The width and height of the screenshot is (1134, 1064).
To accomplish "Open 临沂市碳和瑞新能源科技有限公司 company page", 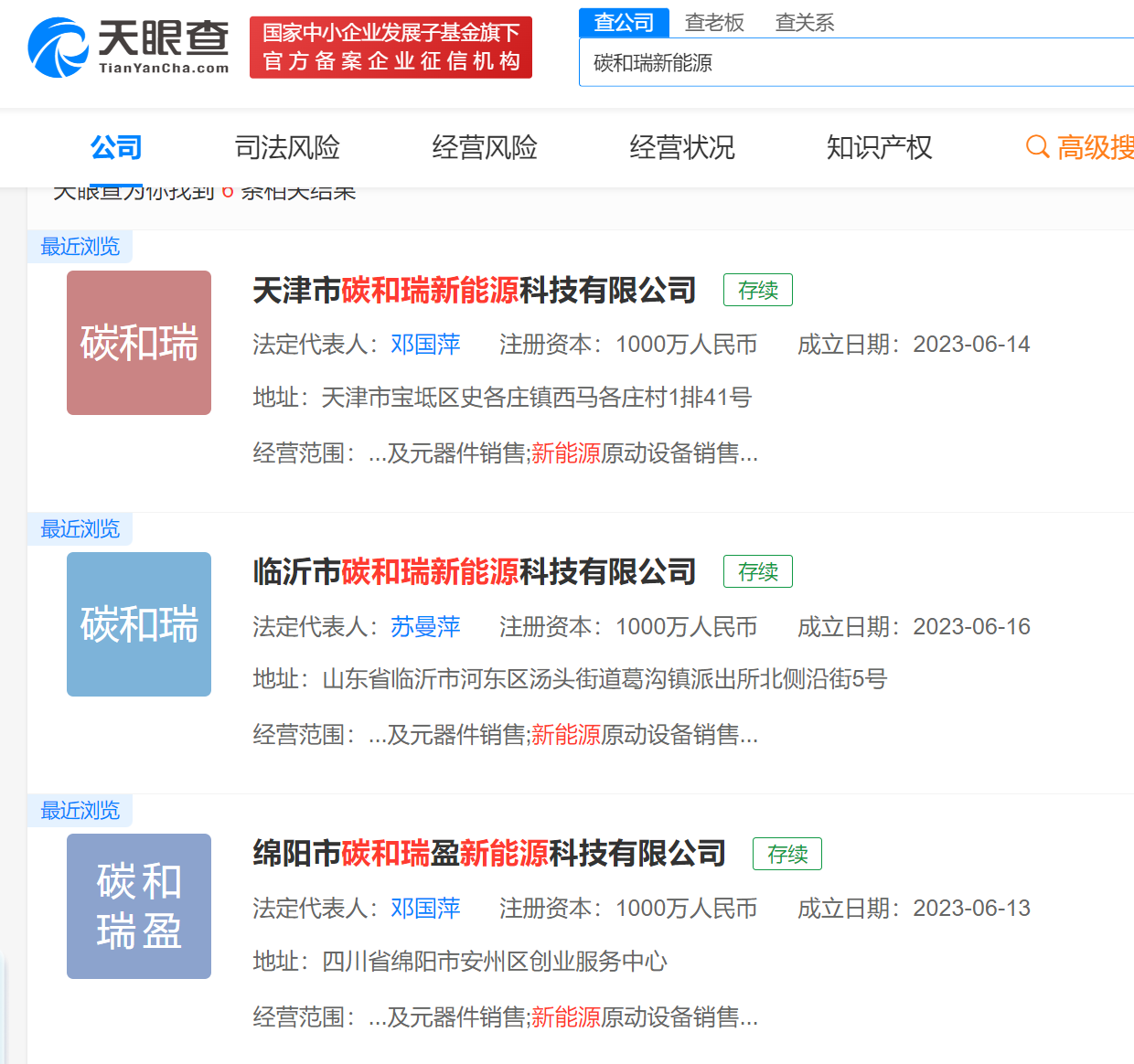I will pos(474,571).
